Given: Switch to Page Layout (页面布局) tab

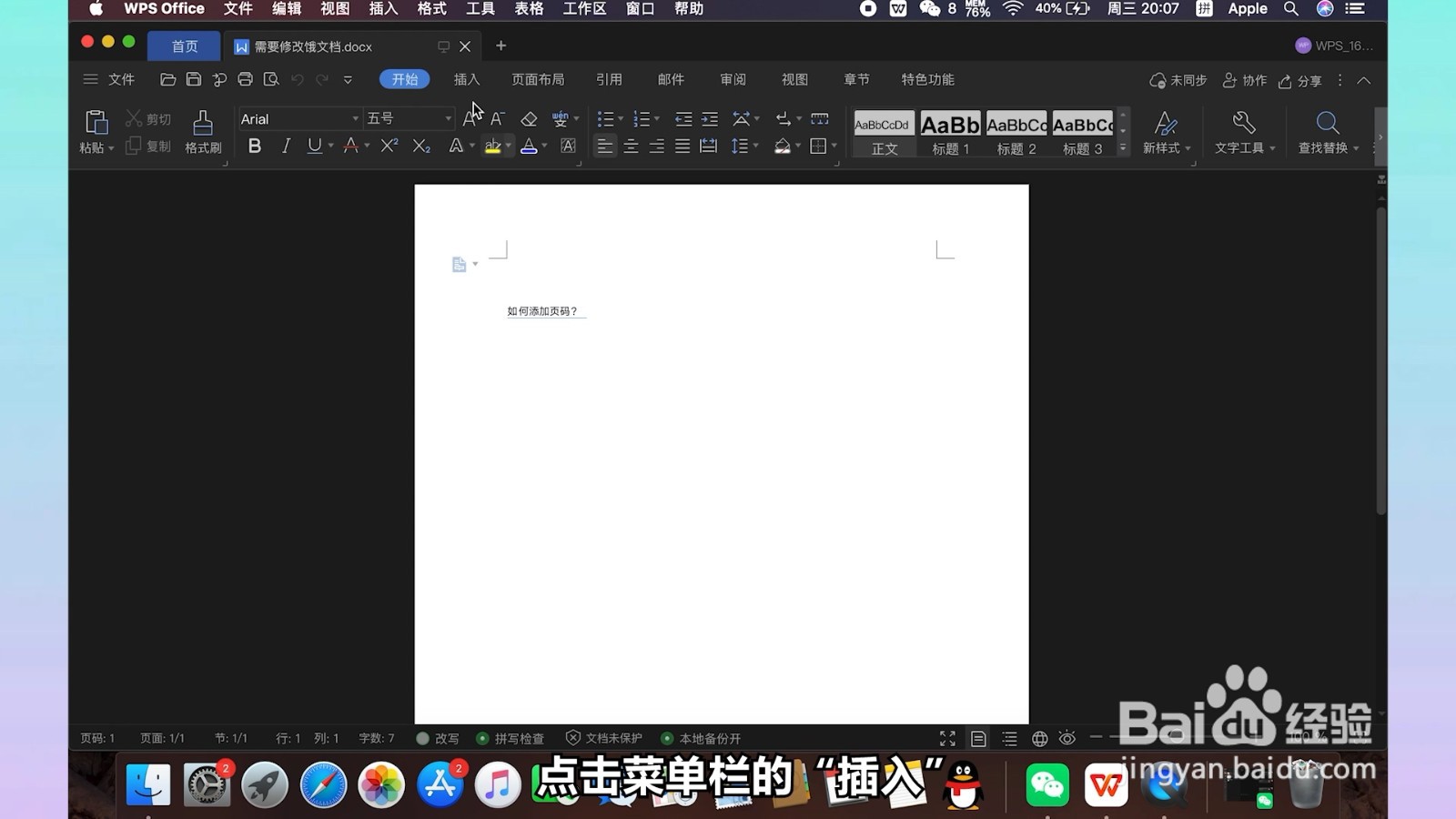Looking at the screenshot, I should coord(538,80).
